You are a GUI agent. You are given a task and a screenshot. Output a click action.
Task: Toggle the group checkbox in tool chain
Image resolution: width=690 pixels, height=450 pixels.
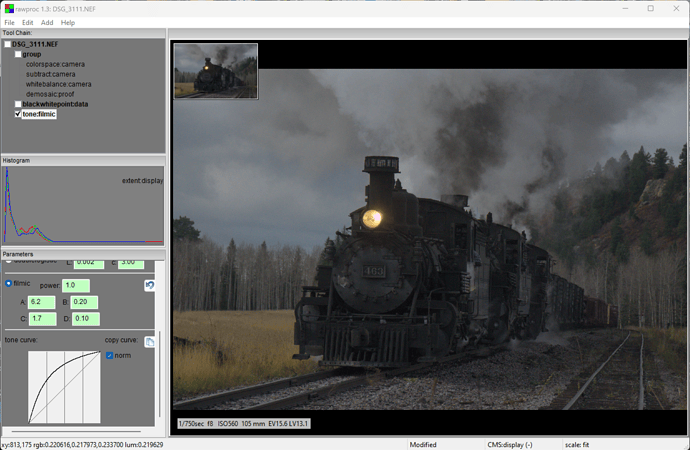coord(18,54)
